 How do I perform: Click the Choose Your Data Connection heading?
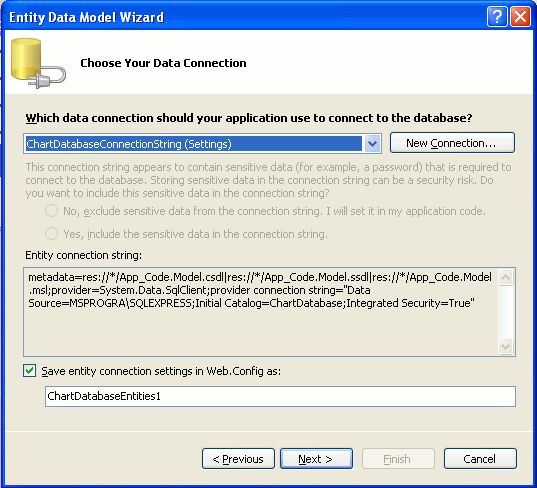(x=163, y=63)
